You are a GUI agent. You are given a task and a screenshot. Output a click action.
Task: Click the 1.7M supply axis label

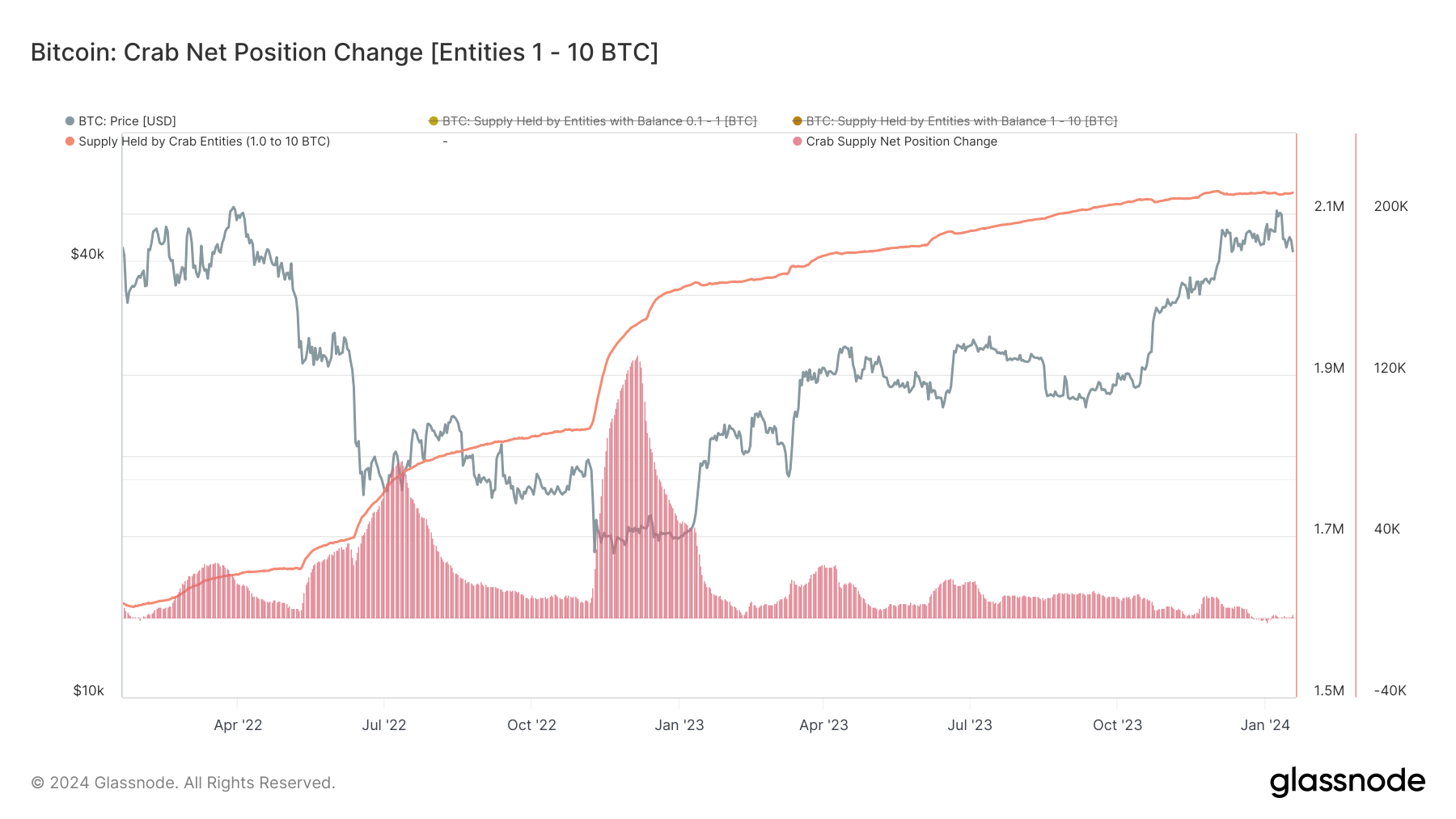tap(1329, 530)
